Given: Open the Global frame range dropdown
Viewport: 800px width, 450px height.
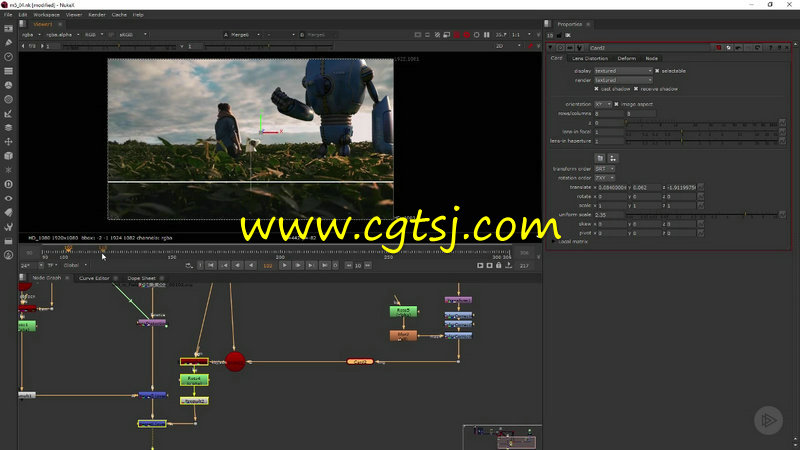Looking at the screenshot, I should (x=75, y=265).
